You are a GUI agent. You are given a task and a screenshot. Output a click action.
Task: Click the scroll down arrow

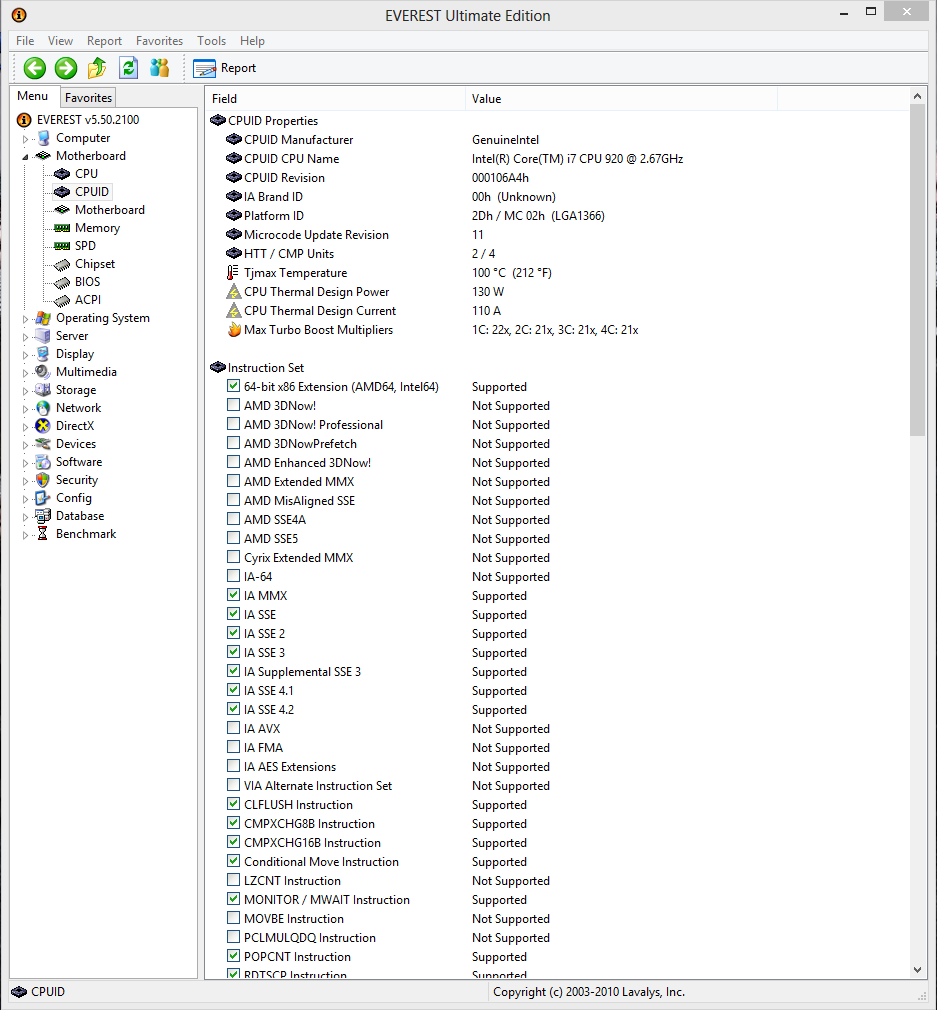coord(917,970)
